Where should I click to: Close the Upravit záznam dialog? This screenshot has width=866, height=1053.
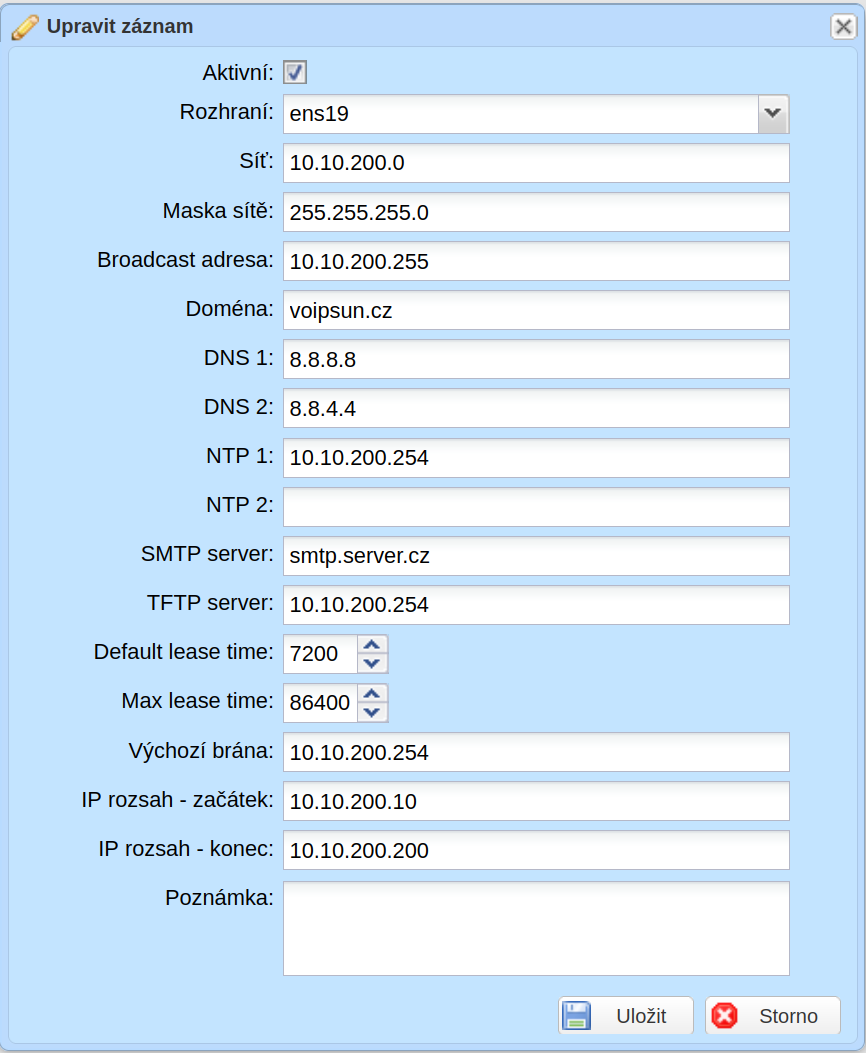coord(843,27)
